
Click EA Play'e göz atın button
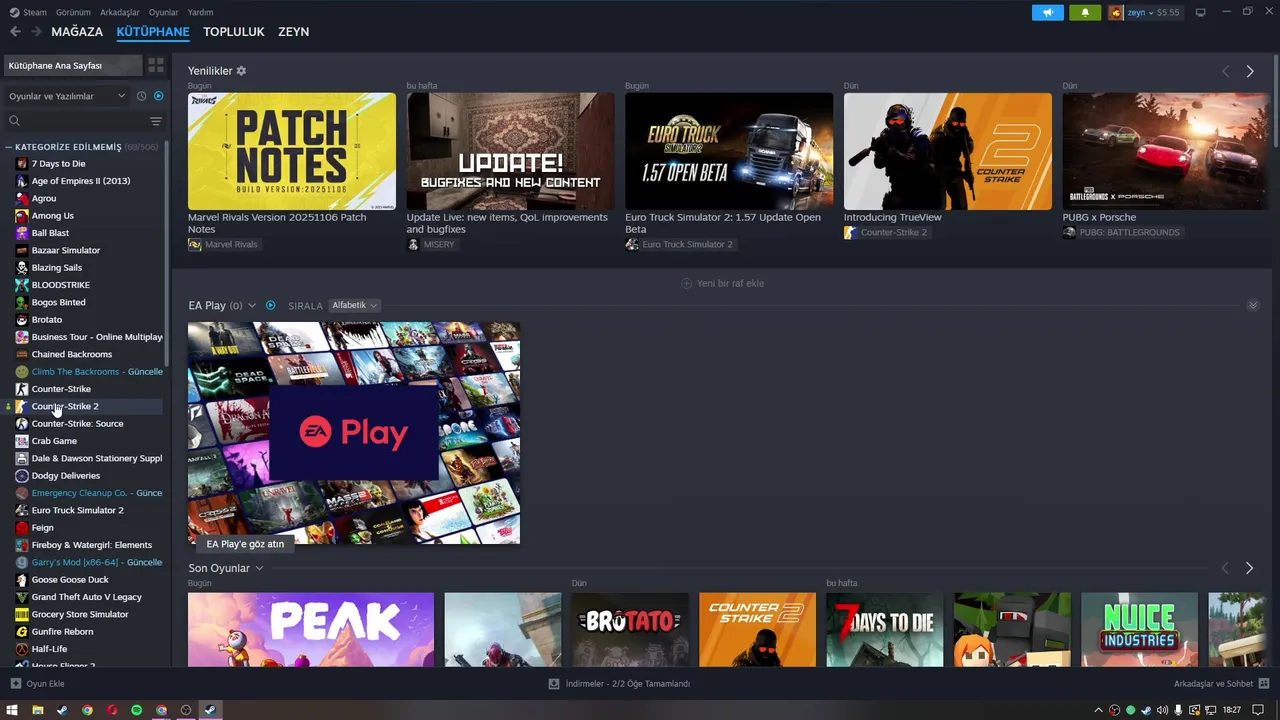click(x=245, y=544)
